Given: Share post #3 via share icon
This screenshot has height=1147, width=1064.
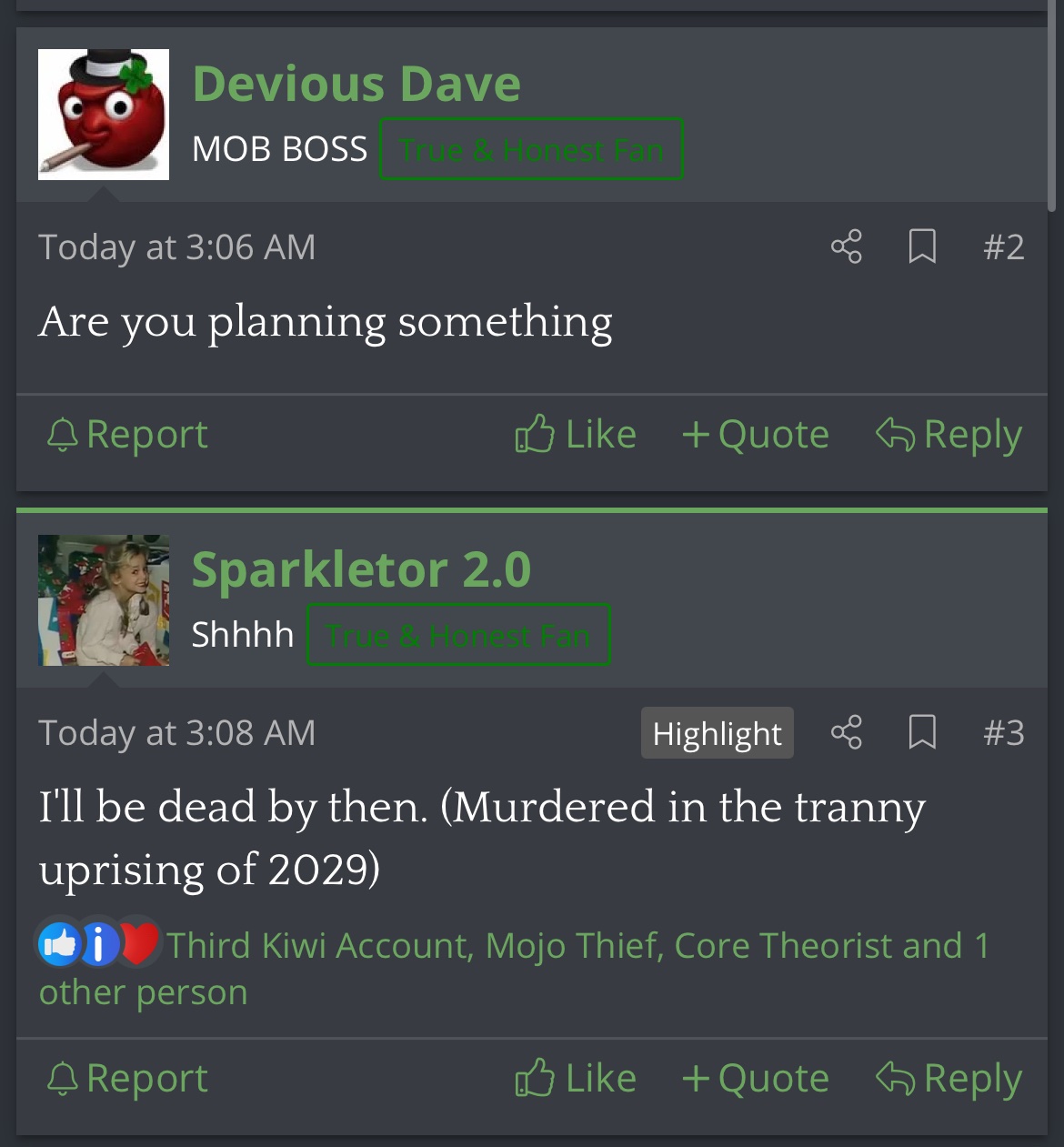Looking at the screenshot, I should (x=846, y=732).
